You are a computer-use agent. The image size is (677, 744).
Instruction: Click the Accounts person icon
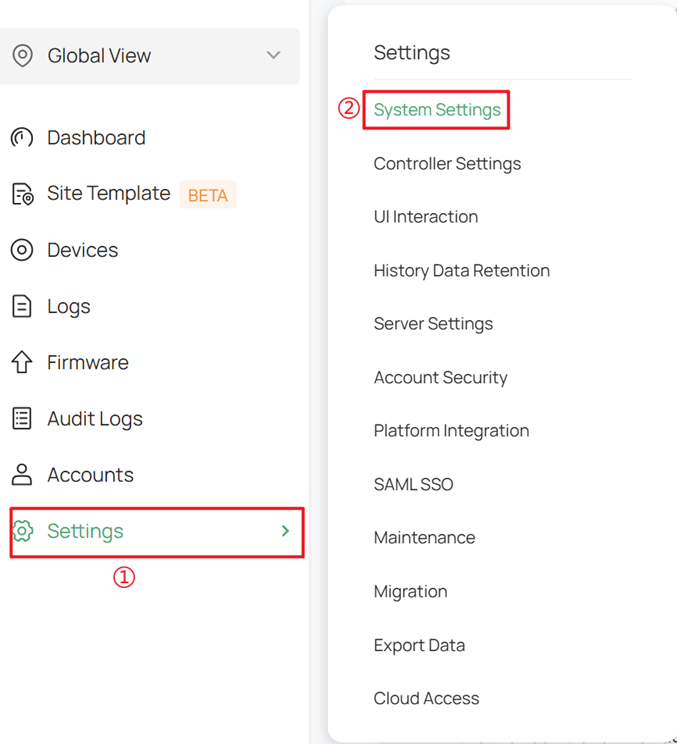tap(22, 474)
